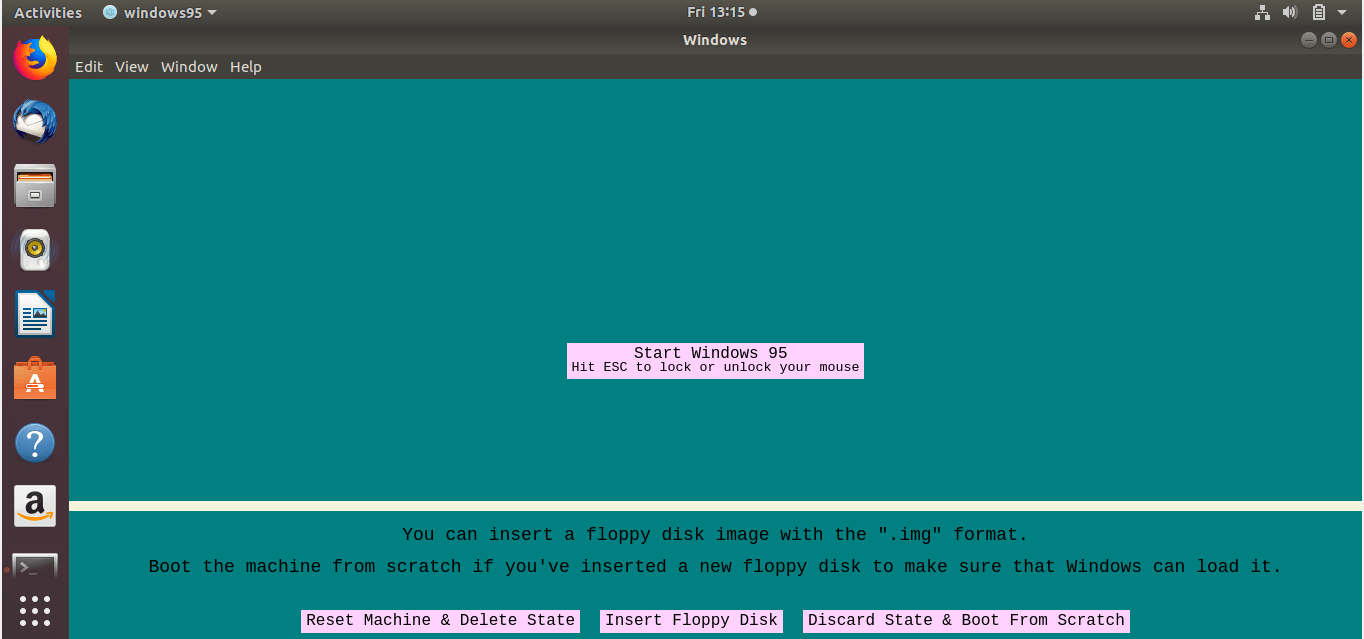Open the Activities overview
The height and width of the screenshot is (639, 1364).
click(x=48, y=13)
